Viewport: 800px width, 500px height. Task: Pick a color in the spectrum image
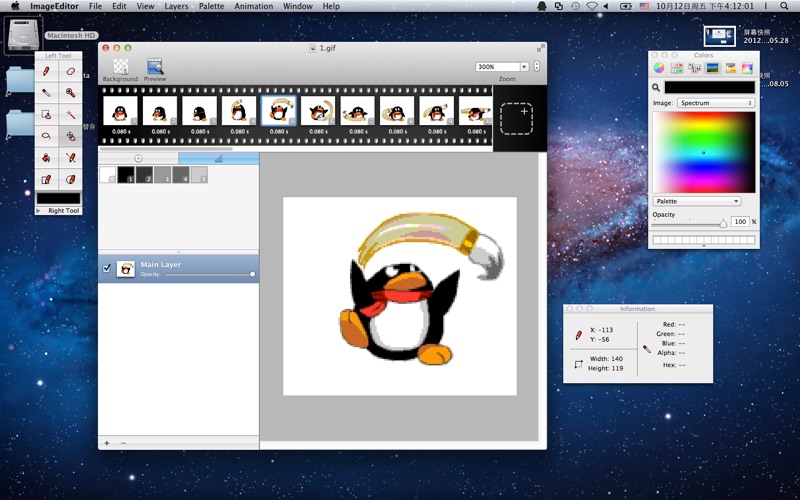704,152
